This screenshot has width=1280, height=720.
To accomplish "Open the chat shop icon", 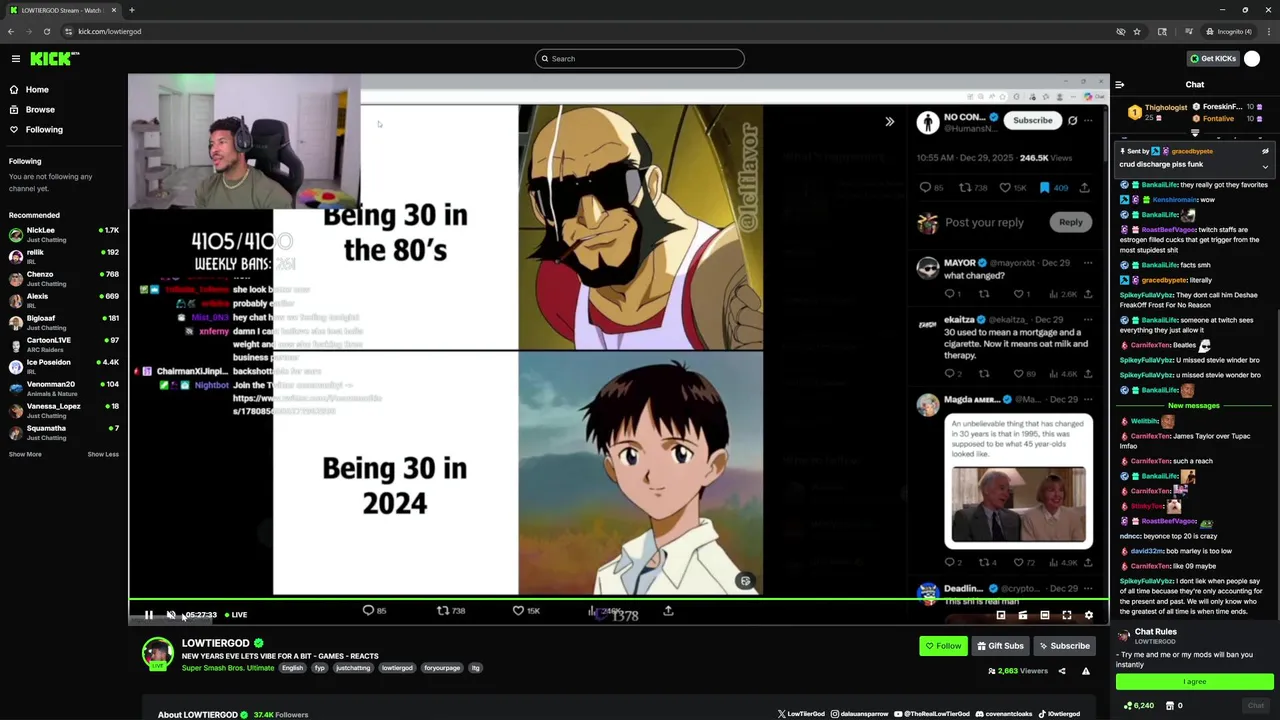I will click(x=1169, y=706).
